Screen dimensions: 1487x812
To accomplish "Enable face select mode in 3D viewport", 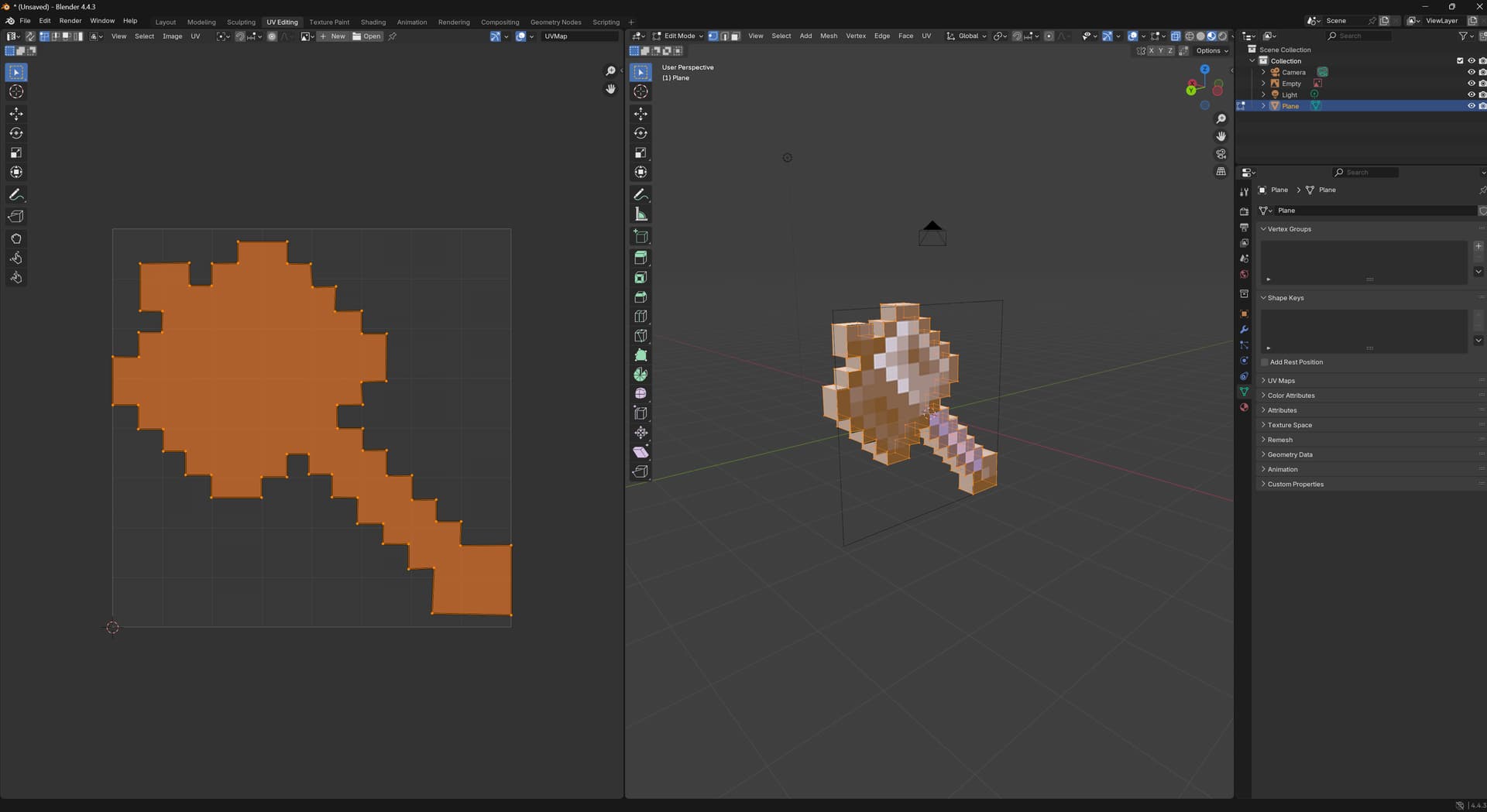I will coord(735,36).
